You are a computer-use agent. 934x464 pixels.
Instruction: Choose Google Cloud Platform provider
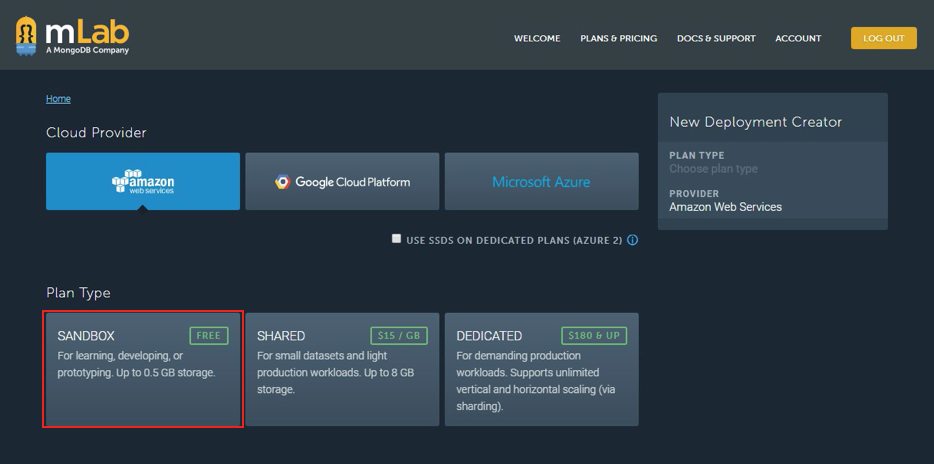click(342, 181)
